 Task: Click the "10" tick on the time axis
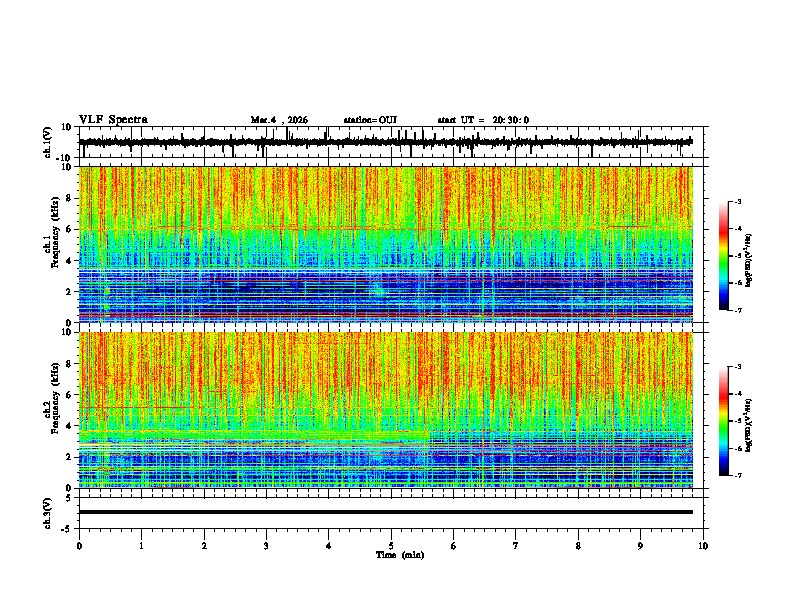(703, 546)
